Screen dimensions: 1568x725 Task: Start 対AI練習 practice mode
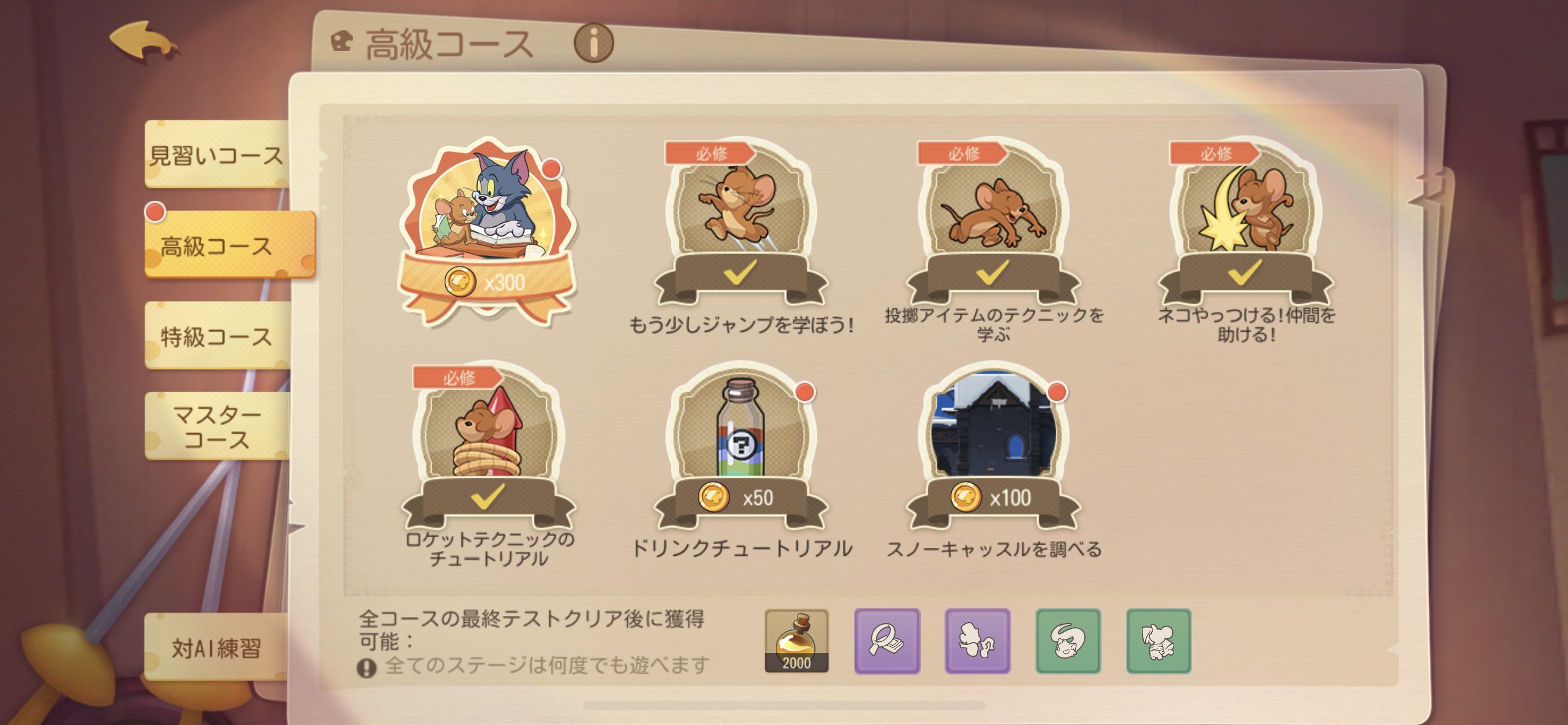[x=217, y=648]
